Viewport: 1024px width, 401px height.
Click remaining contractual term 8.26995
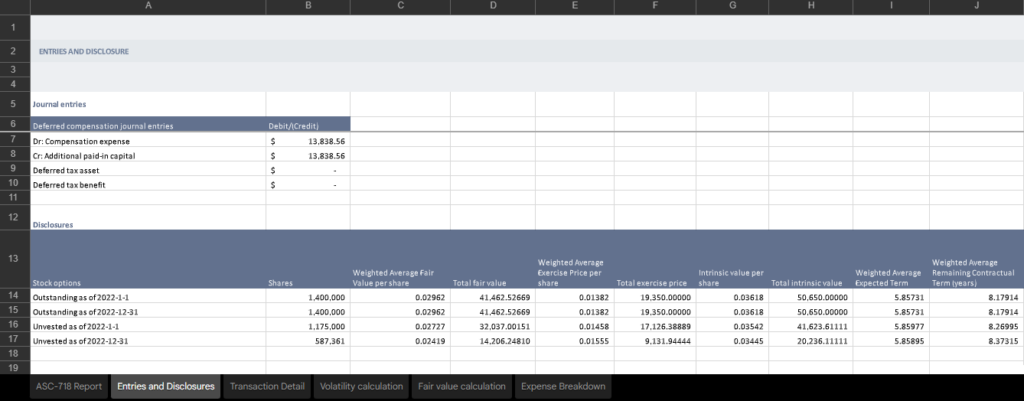tap(976, 326)
